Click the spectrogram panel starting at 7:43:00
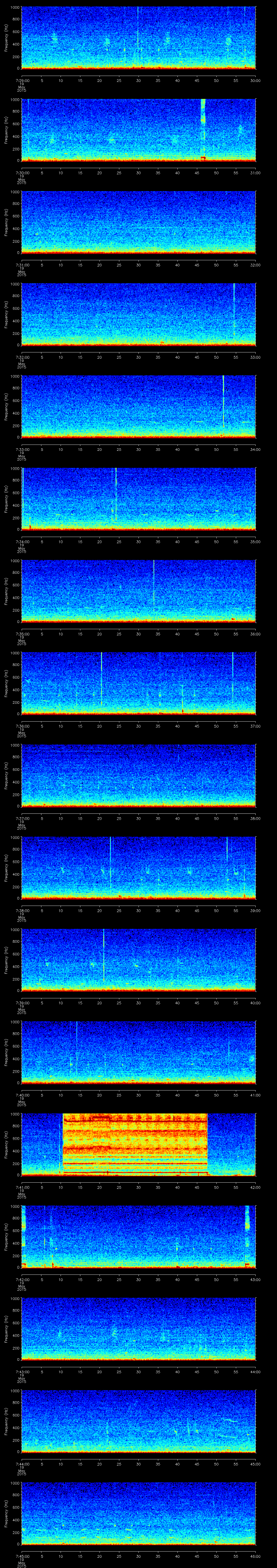This screenshot has width=277, height=1568. click(x=138, y=1329)
